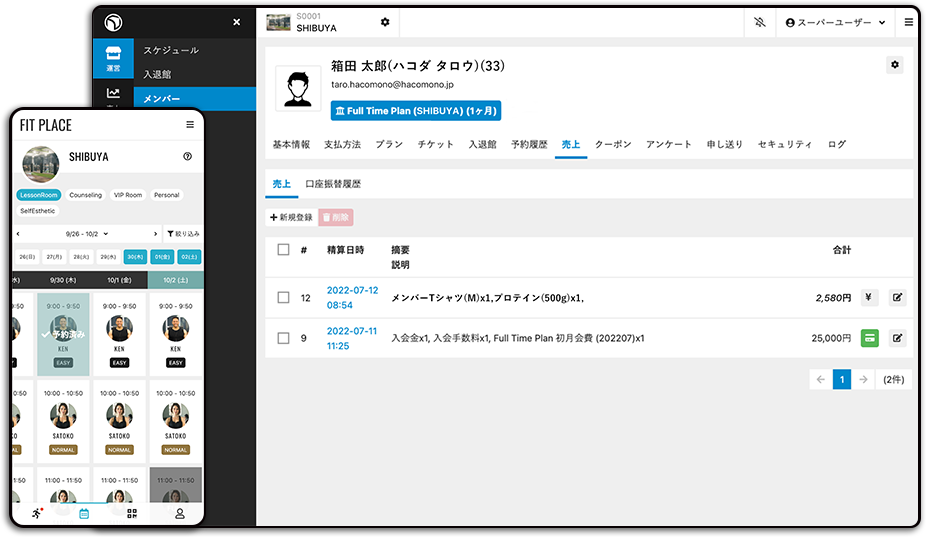The width and height of the screenshot is (926, 537).
Task: Open FIT PLACE mobile hamburger menu
Action: click(190, 125)
